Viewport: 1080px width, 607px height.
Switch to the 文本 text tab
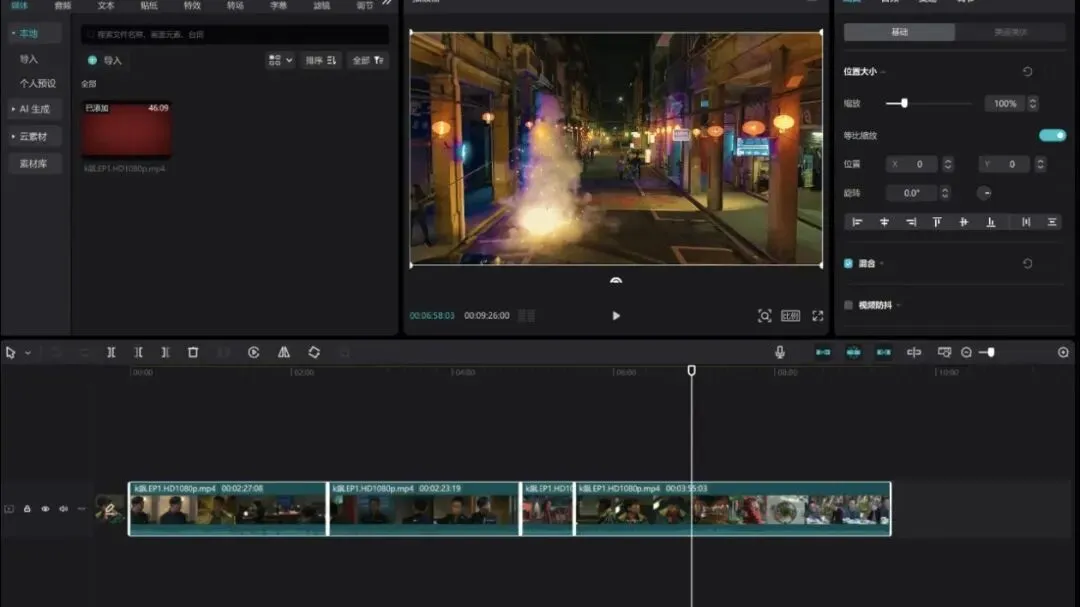point(106,5)
